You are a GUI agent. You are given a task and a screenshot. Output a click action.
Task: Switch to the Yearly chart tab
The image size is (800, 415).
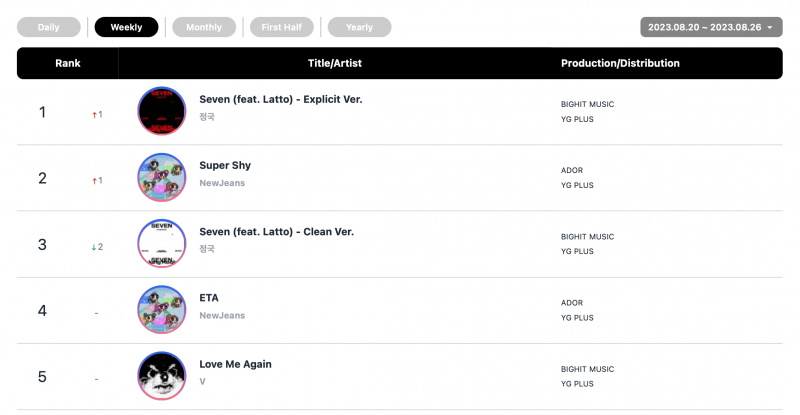359,27
